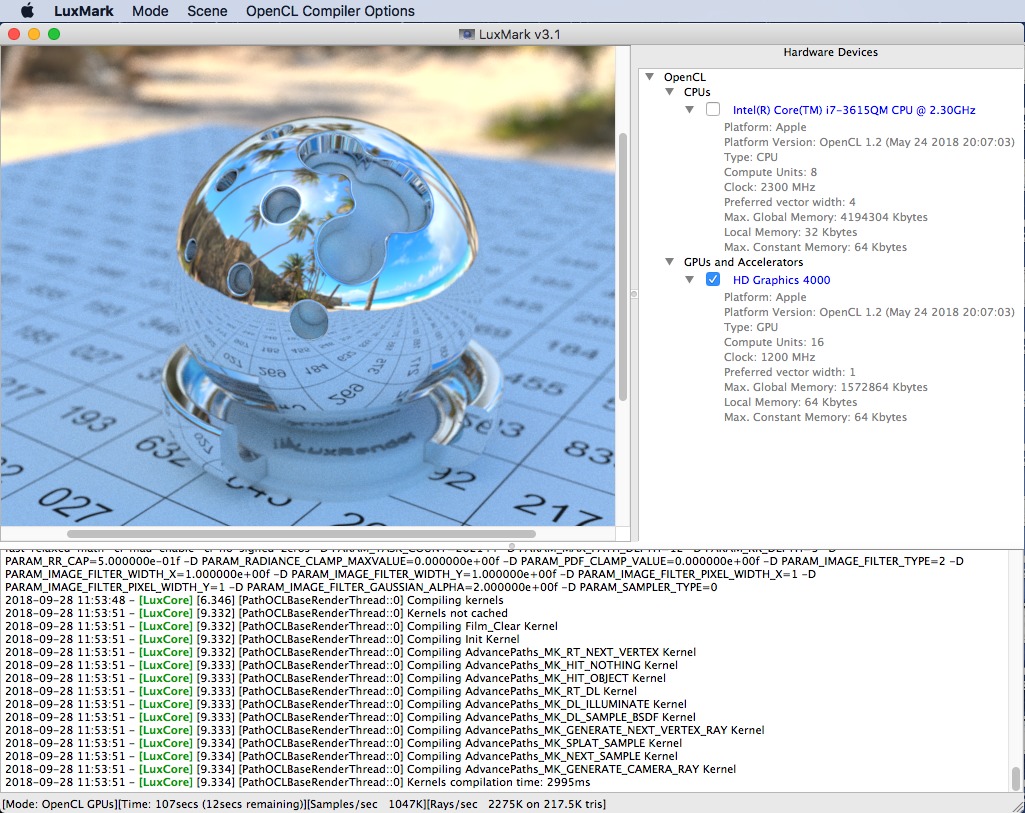Open the LuxMark application menu
Image resolution: width=1025 pixels, height=813 pixels.
84,11
